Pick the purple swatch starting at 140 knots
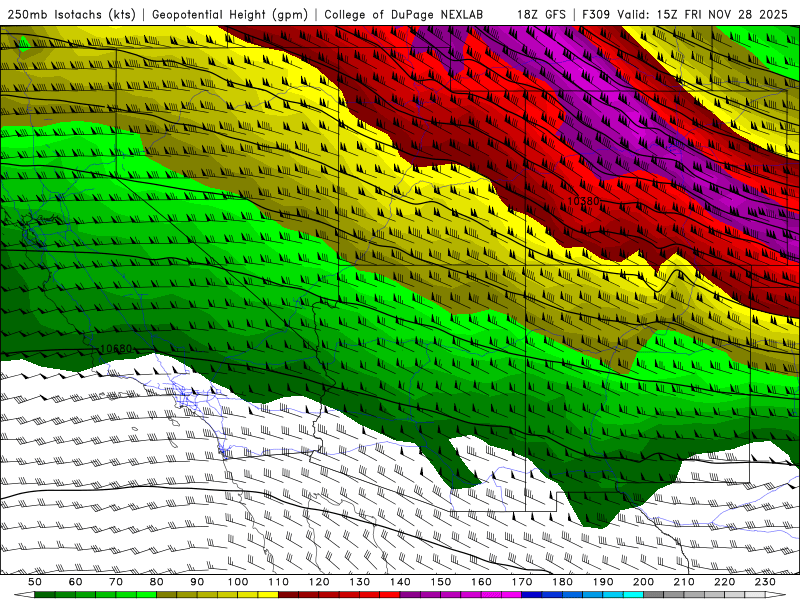Image resolution: width=800 pixels, height=600 pixels. pyautogui.click(x=410, y=595)
